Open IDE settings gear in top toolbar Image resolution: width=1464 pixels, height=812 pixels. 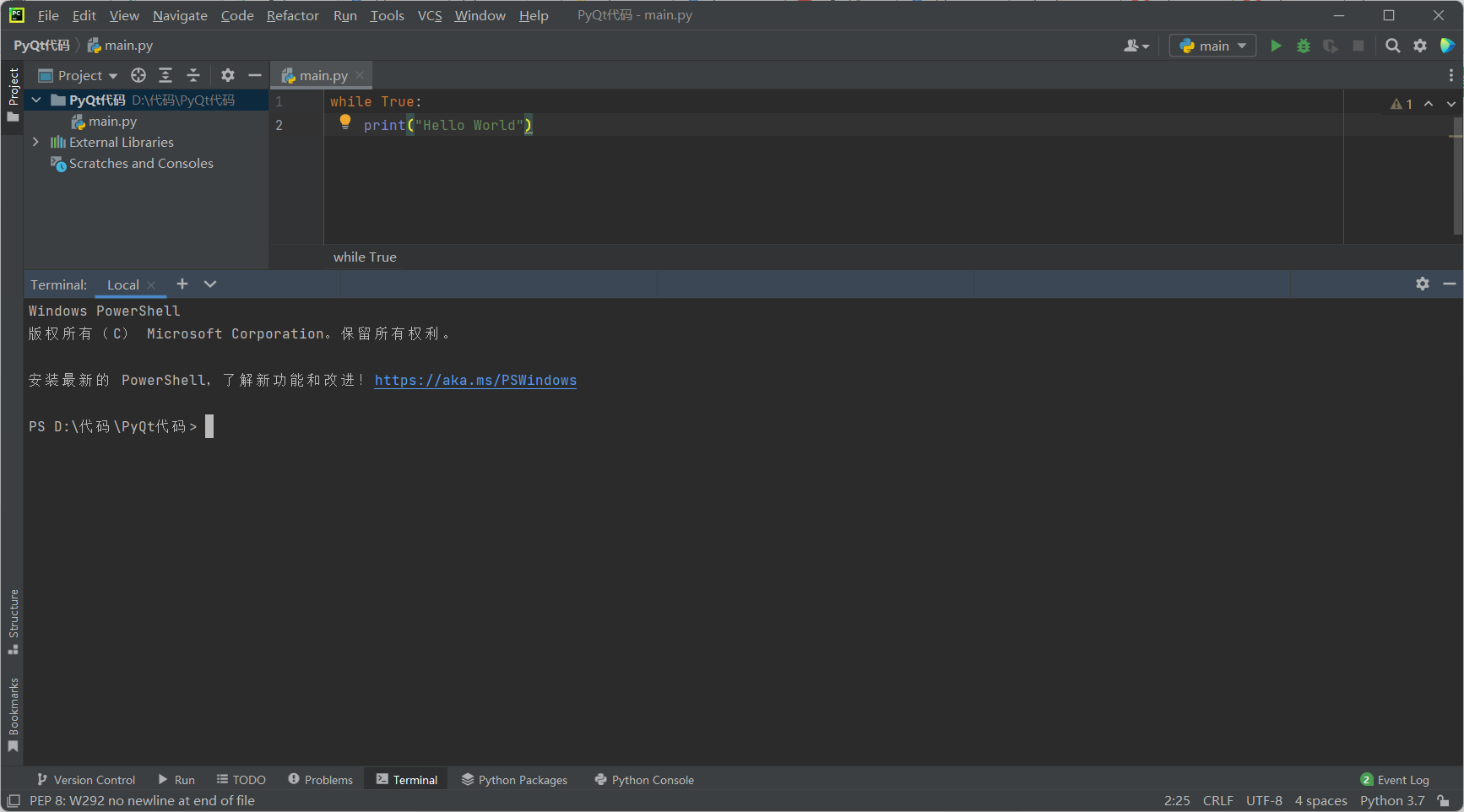pos(1420,46)
